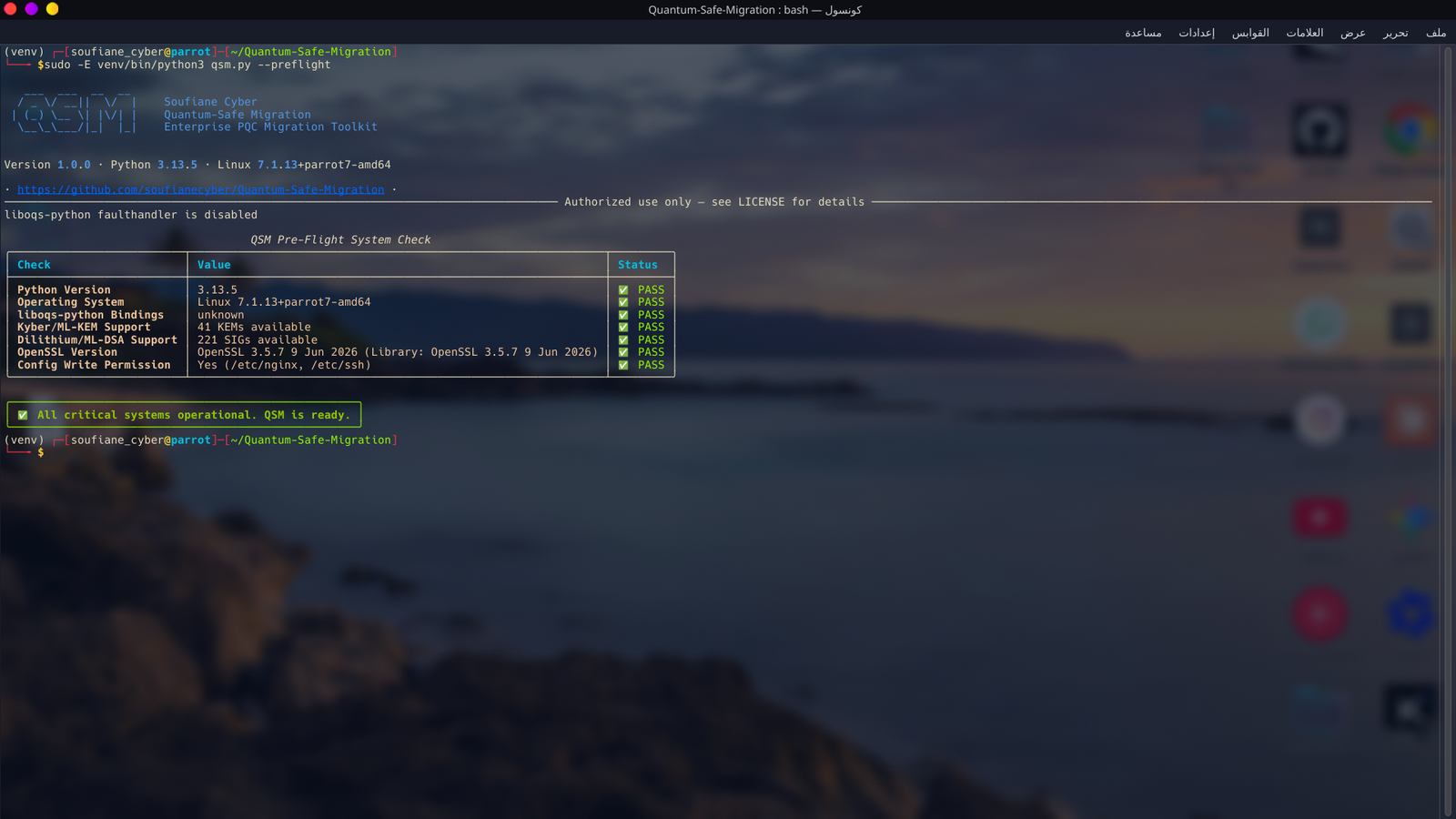
Task: Click the "All critical systems operational. QSM is ready." message
Action: point(194,415)
